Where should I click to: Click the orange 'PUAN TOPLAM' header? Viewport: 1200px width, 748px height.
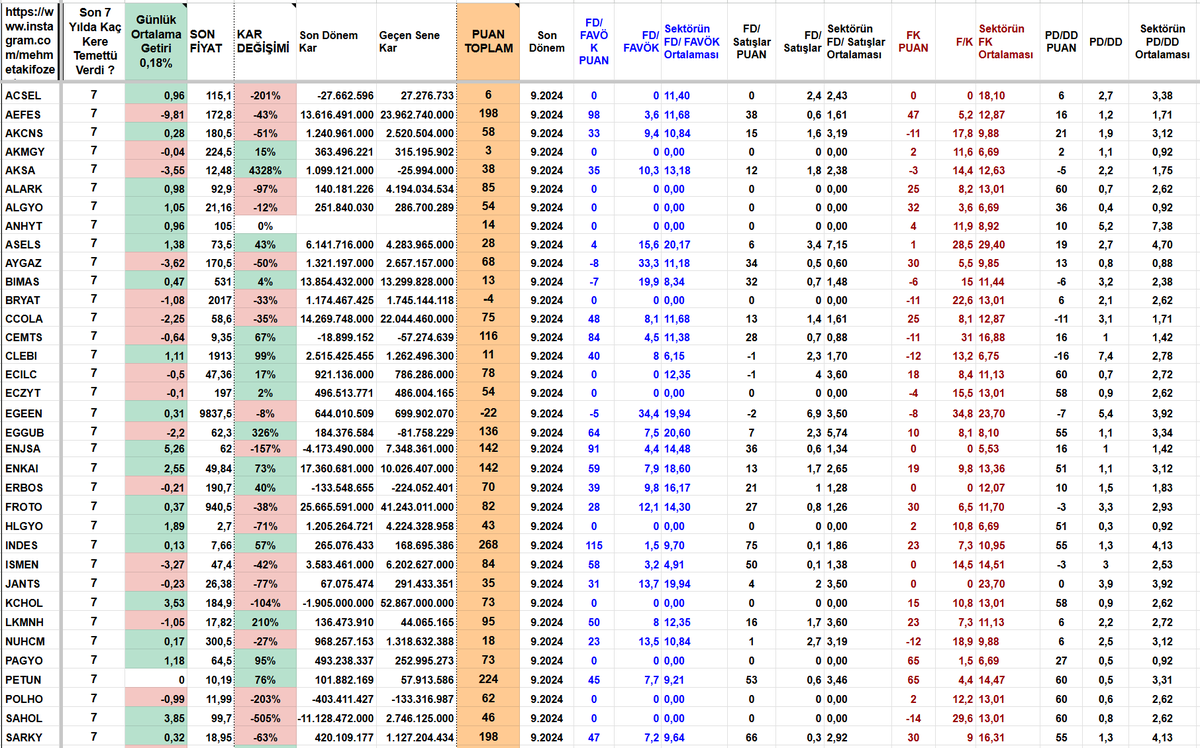[488, 40]
